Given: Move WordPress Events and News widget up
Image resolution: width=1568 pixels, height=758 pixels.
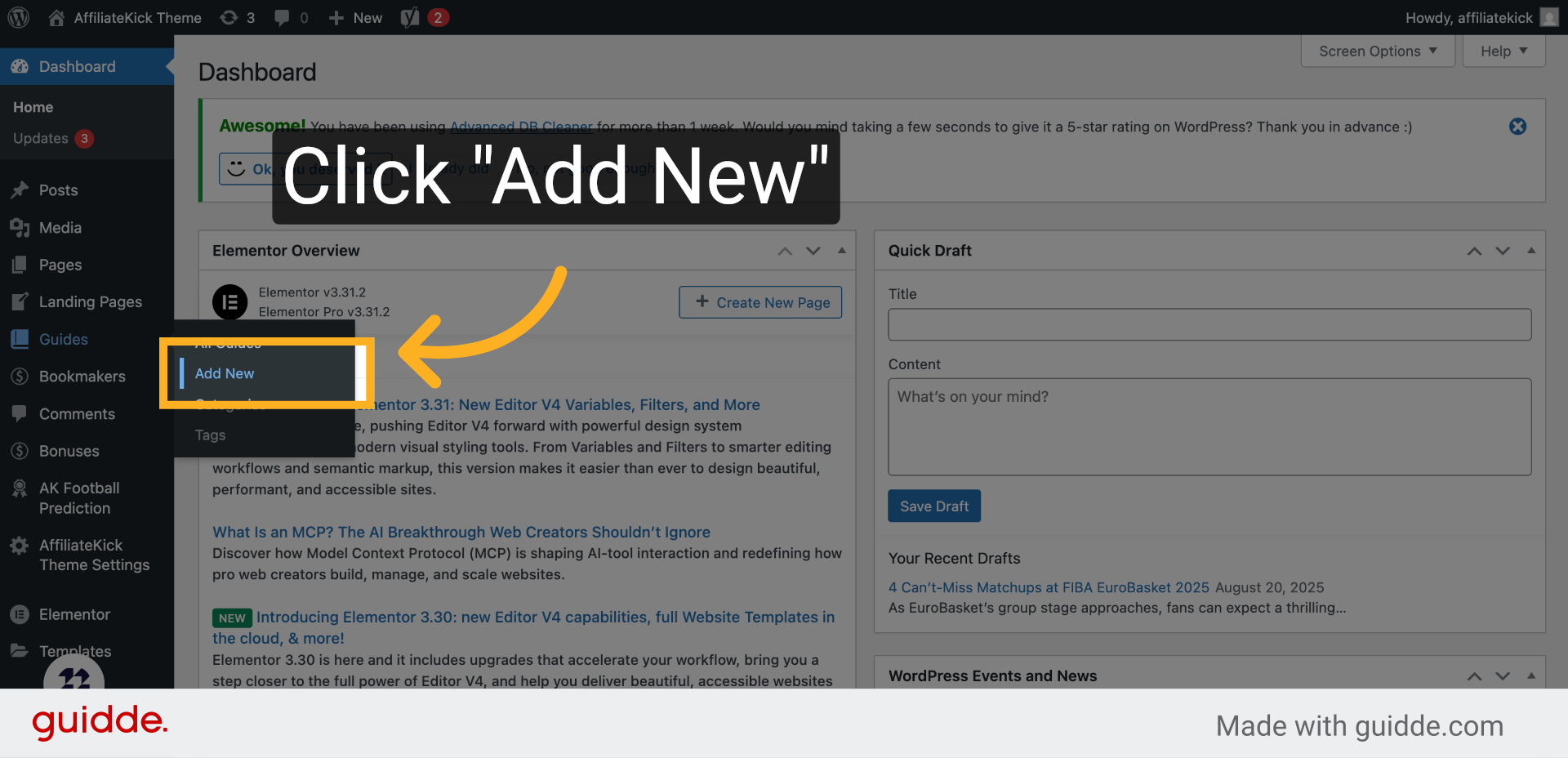Looking at the screenshot, I should 1474,676.
